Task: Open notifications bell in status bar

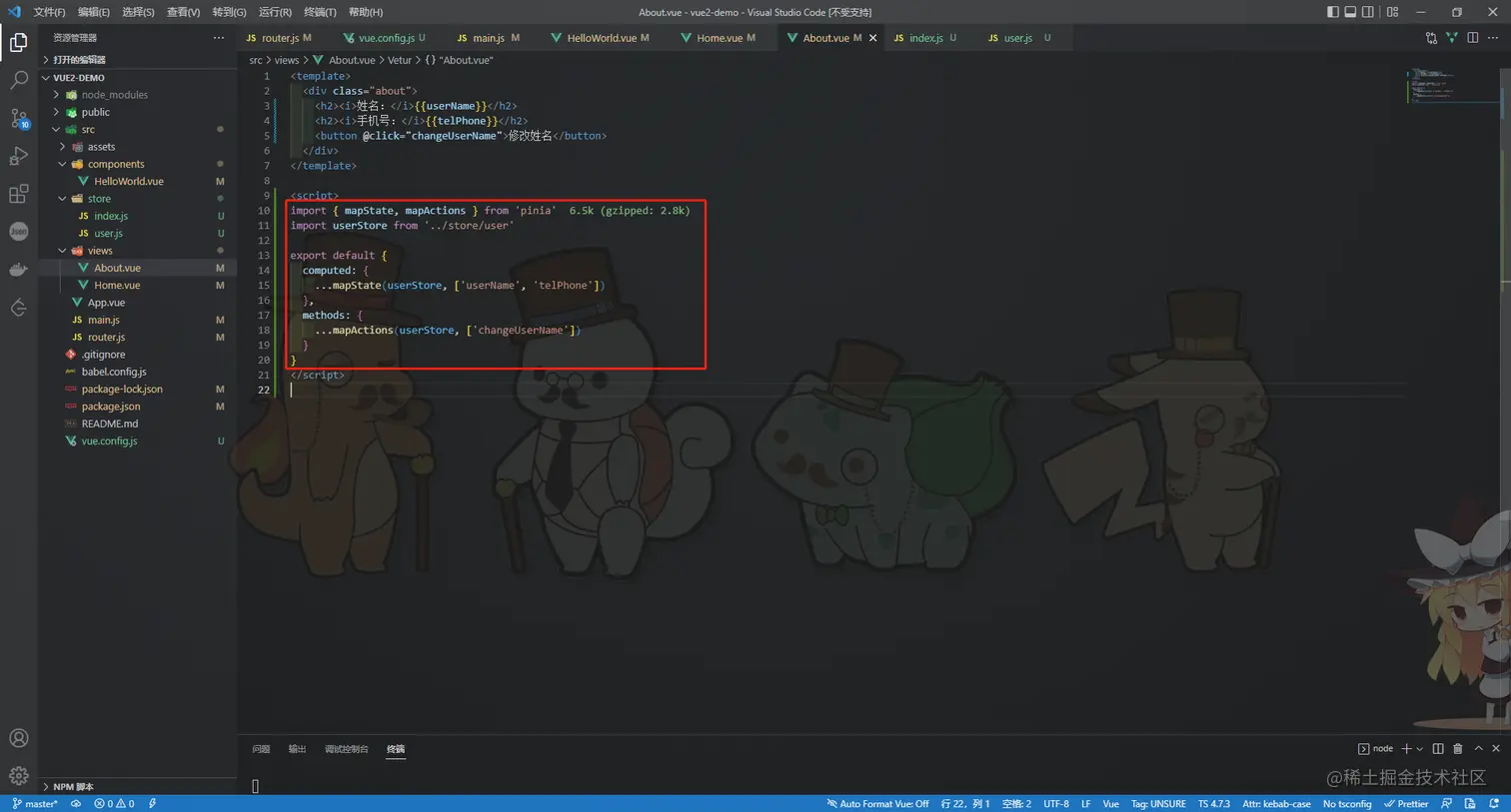Action: [x=1494, y=803]
